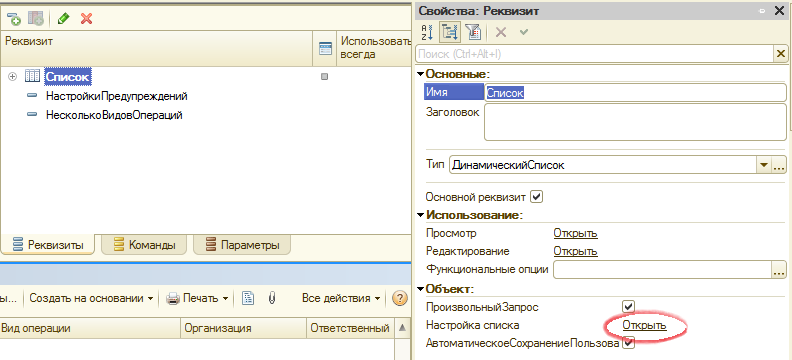Click the confirm checkmark icon in Properties

pos(524,32)
